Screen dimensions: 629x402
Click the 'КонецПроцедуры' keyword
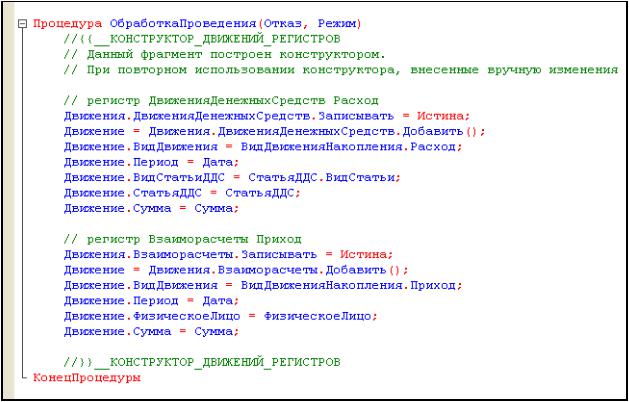(x=87, y=378)
